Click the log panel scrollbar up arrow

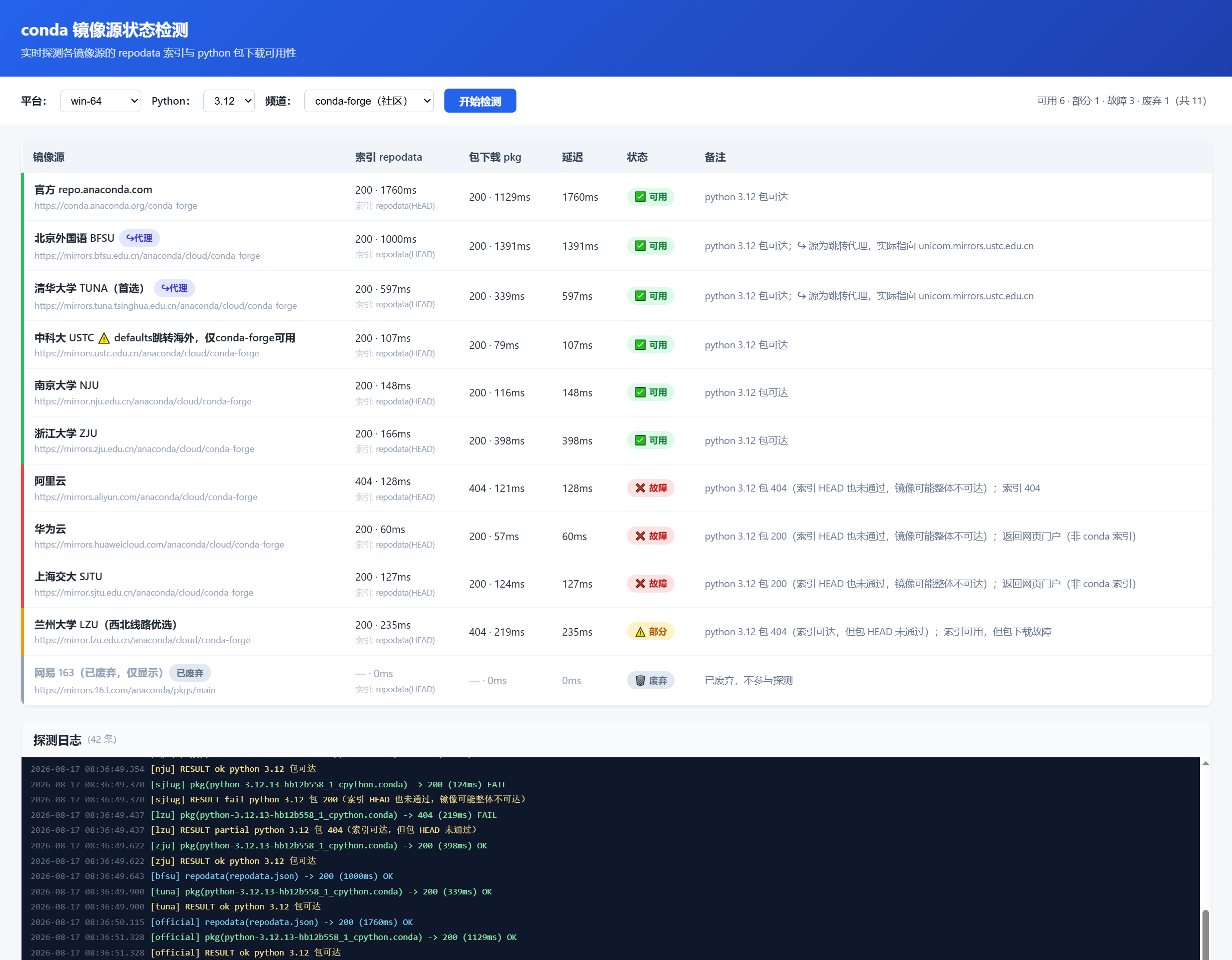[x=1205, y=764]
